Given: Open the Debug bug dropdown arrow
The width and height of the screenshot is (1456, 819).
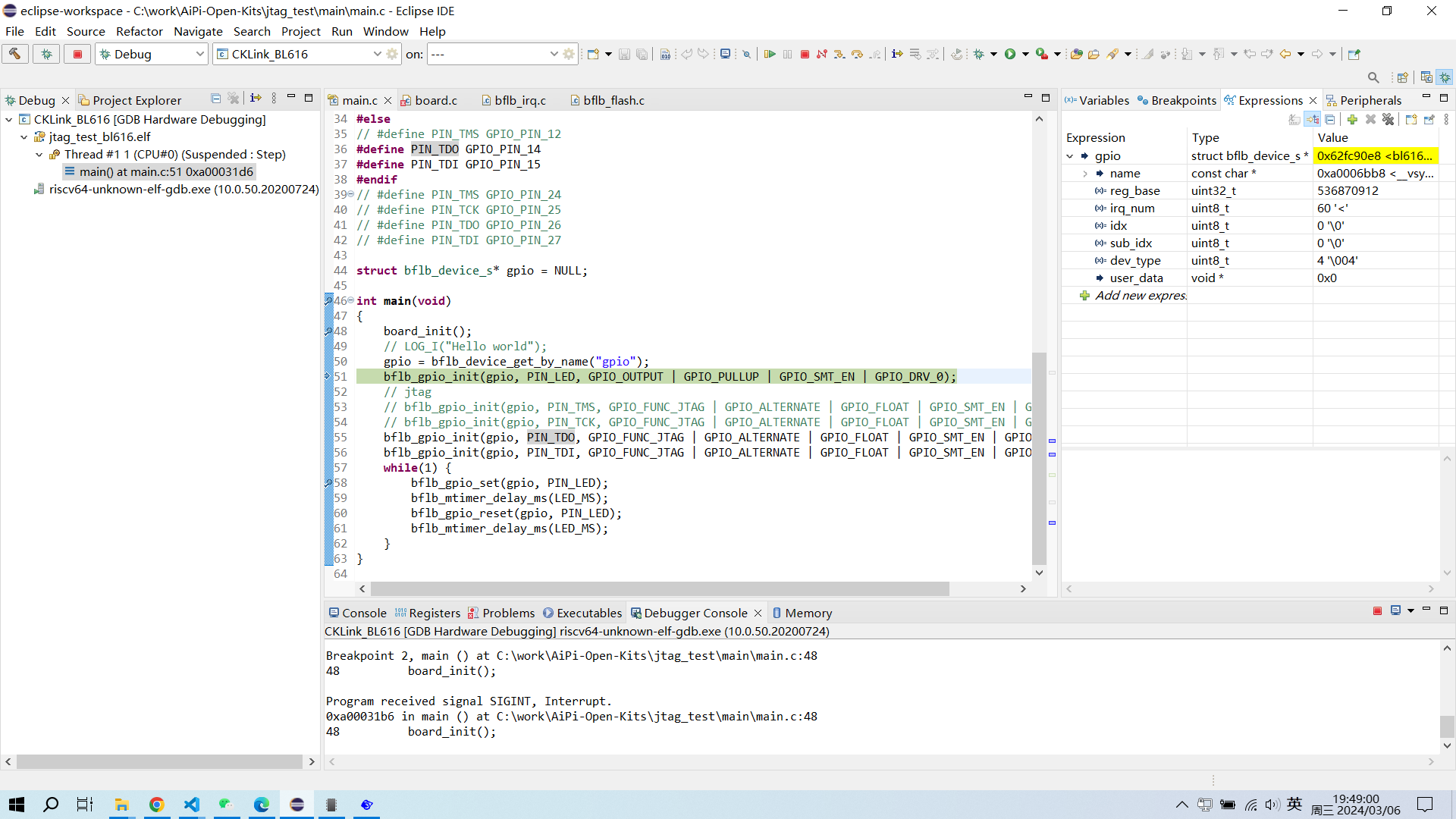Looking at the screenshot, I should pyautogui.click(x=993, y=54).
